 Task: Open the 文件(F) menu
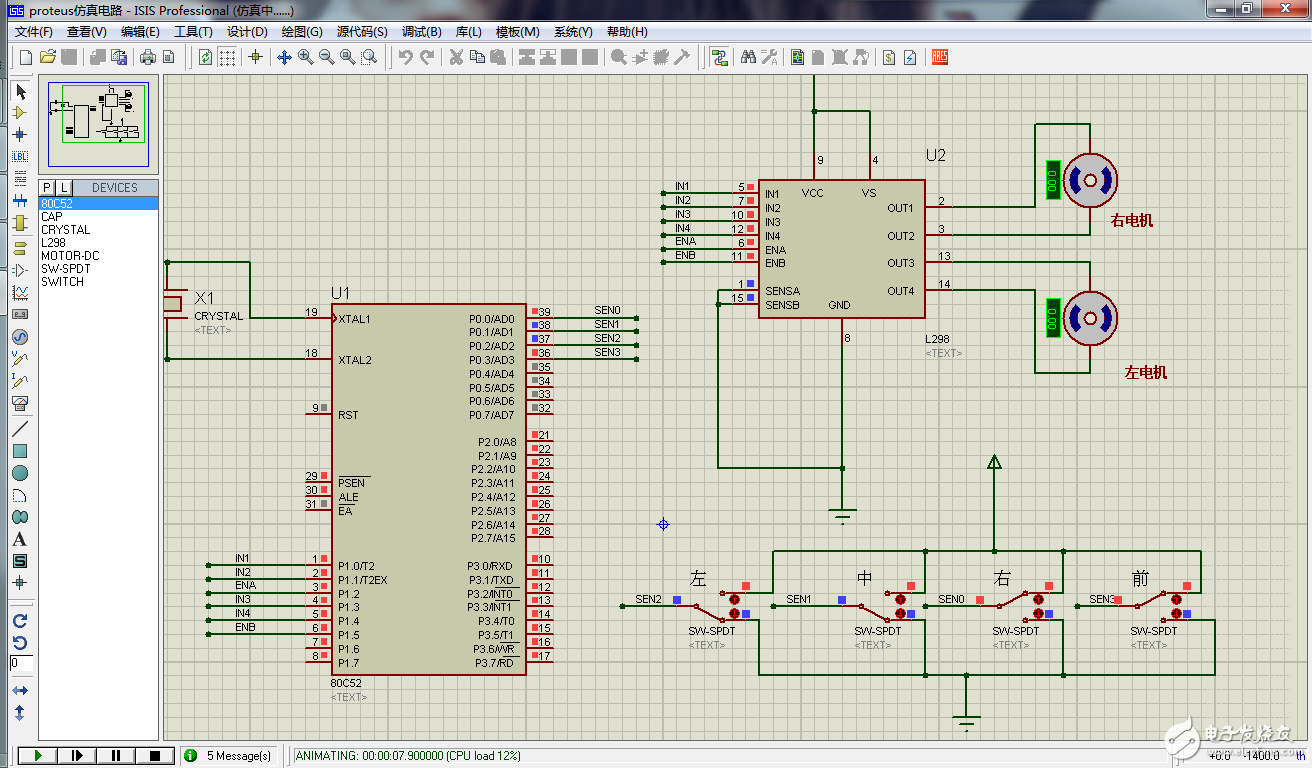(x=34, y=32)
